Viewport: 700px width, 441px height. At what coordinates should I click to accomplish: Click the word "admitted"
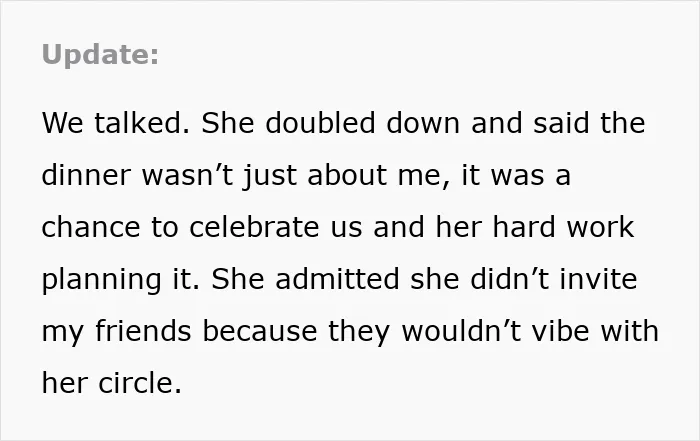pos(337,279)
